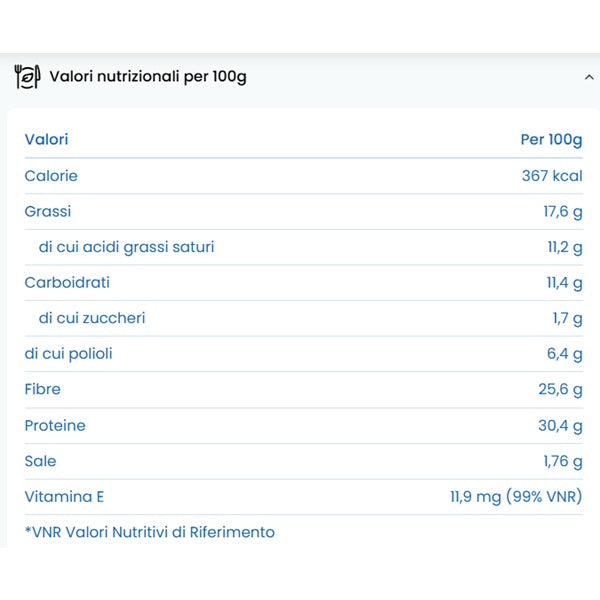Click the Proteine row label
The width and height of the screenshot is (600, 600).
(x=55, y=425)
